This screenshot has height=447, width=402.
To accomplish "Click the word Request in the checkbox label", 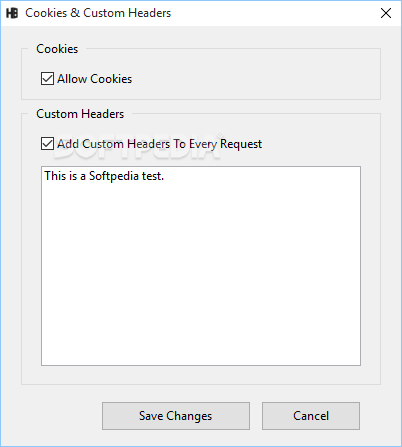I will click(x=241, y=144).
